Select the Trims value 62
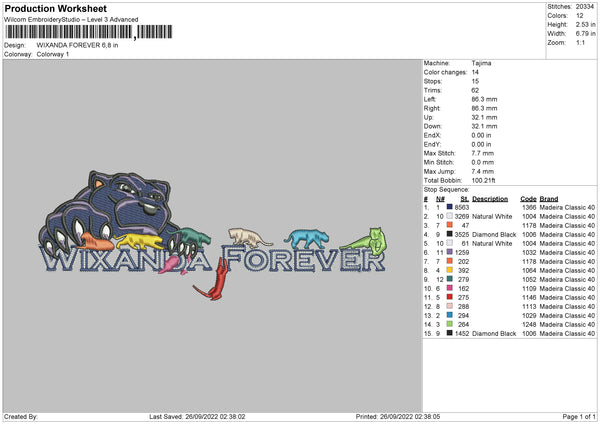 click(475, 90)
